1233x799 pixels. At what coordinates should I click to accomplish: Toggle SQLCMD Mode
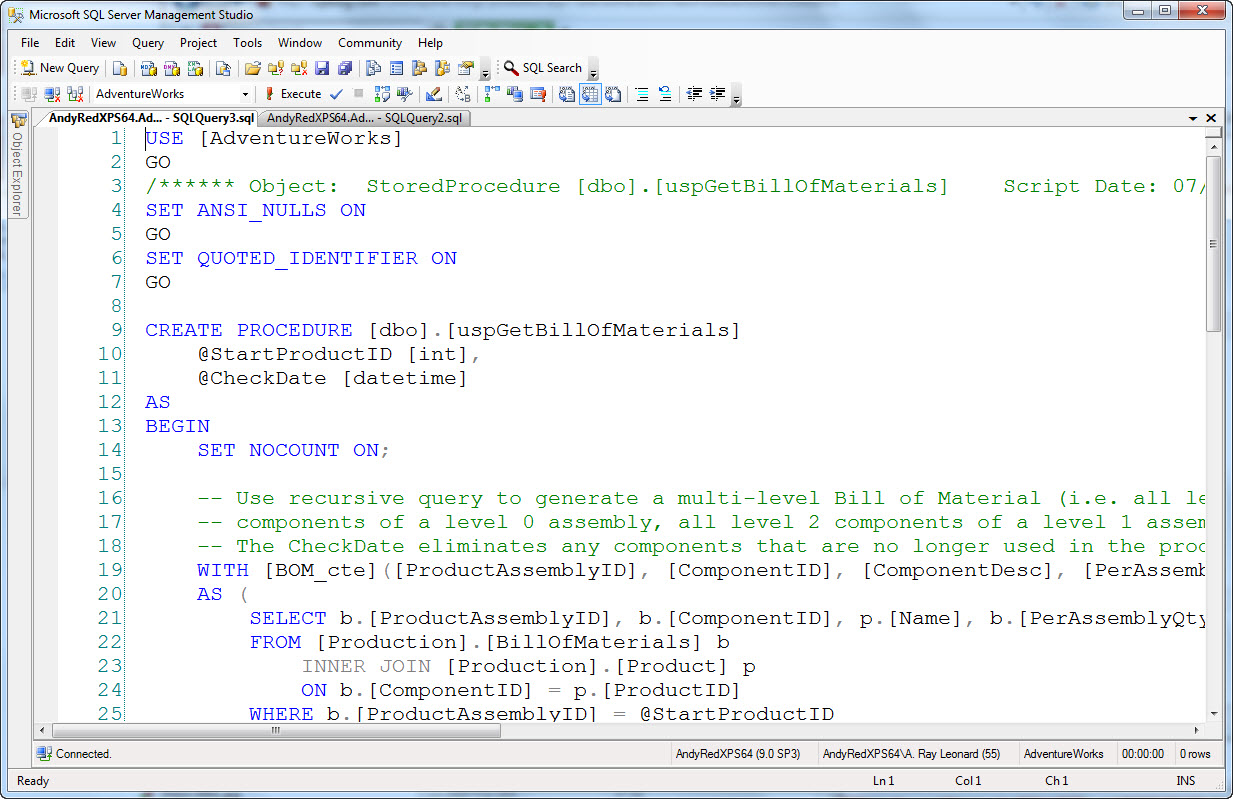(538, 94)
